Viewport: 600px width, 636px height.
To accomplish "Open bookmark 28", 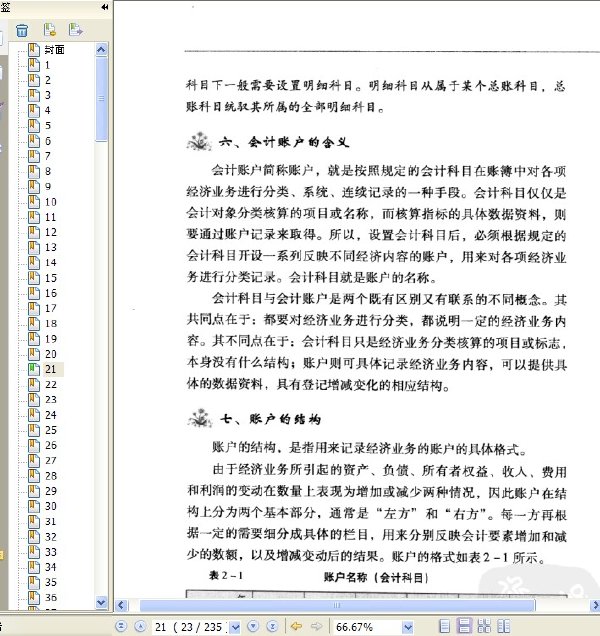I will [50, 476].
